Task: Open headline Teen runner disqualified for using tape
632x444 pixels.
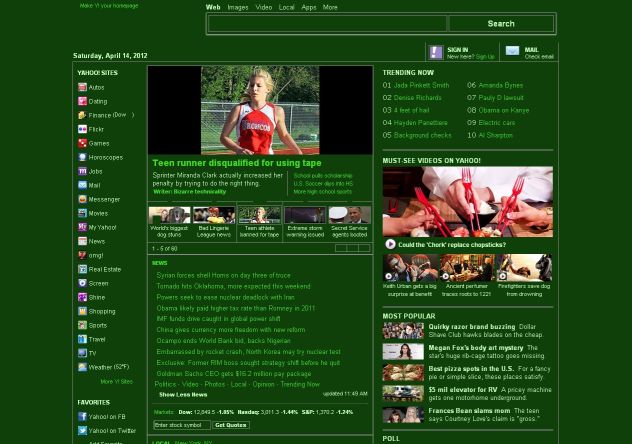Action: tap(237, 163)
